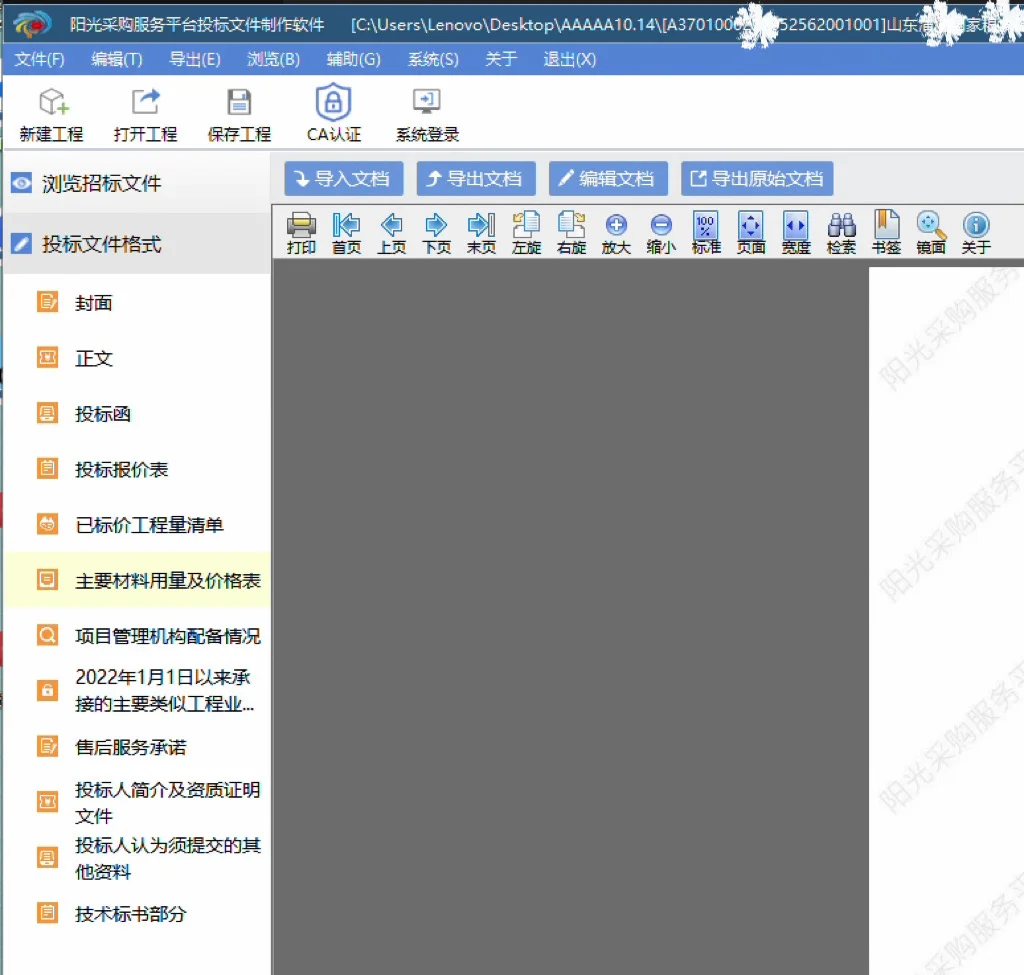Open the 文件(F) menu
Image resolution: width=1024 pixels, height=975 pixels.
(x=39, y=60)
